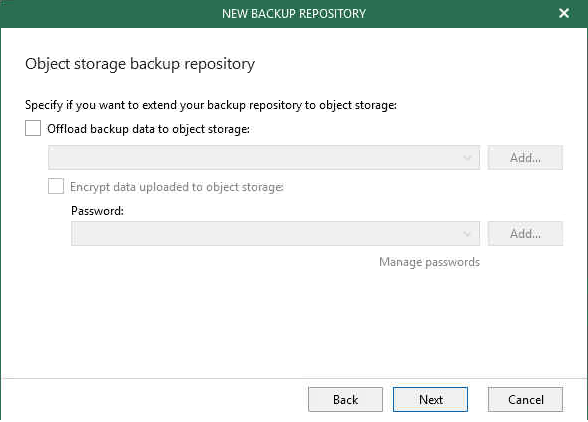
Task: Click Add... next to Password dropdown
Action: coord(525,233)
